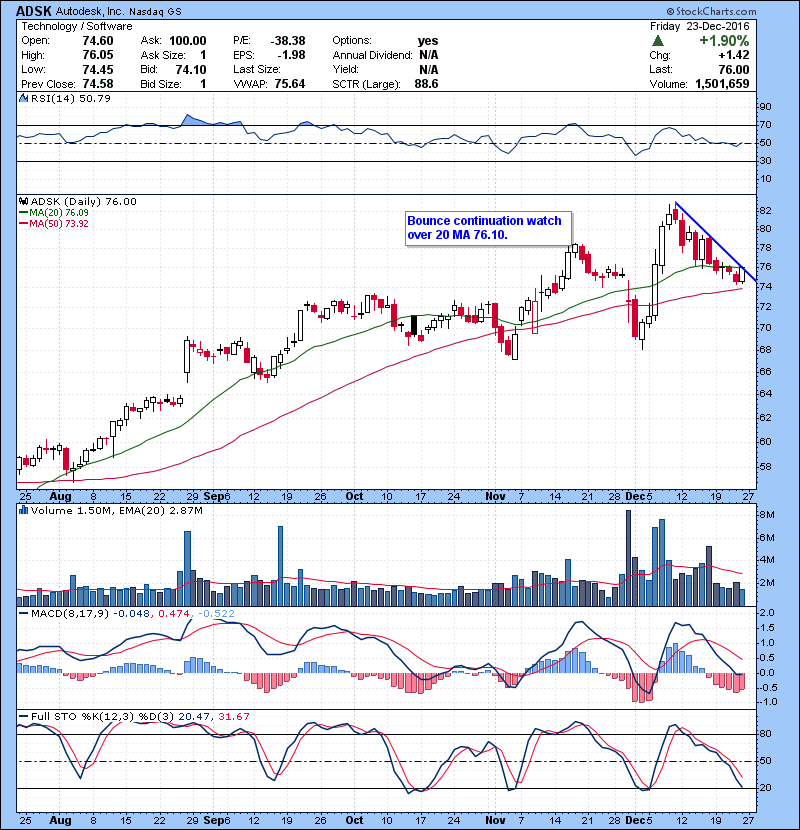This screenshot has width=800, height=830.
Task: Click the RSI(14) indicator panel icon
Action: click(23, 98)
